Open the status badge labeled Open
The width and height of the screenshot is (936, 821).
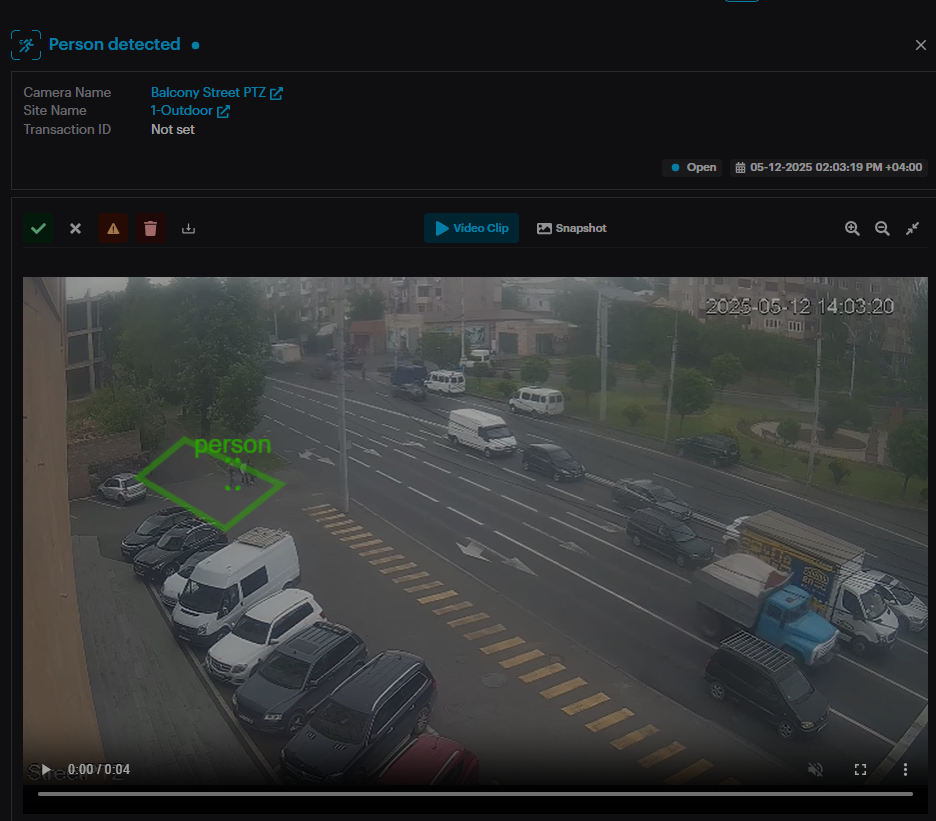(x=693, y=168)
